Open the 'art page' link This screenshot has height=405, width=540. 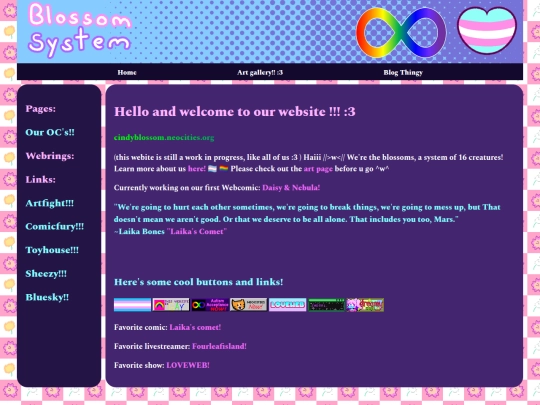(x=318, y=169)
